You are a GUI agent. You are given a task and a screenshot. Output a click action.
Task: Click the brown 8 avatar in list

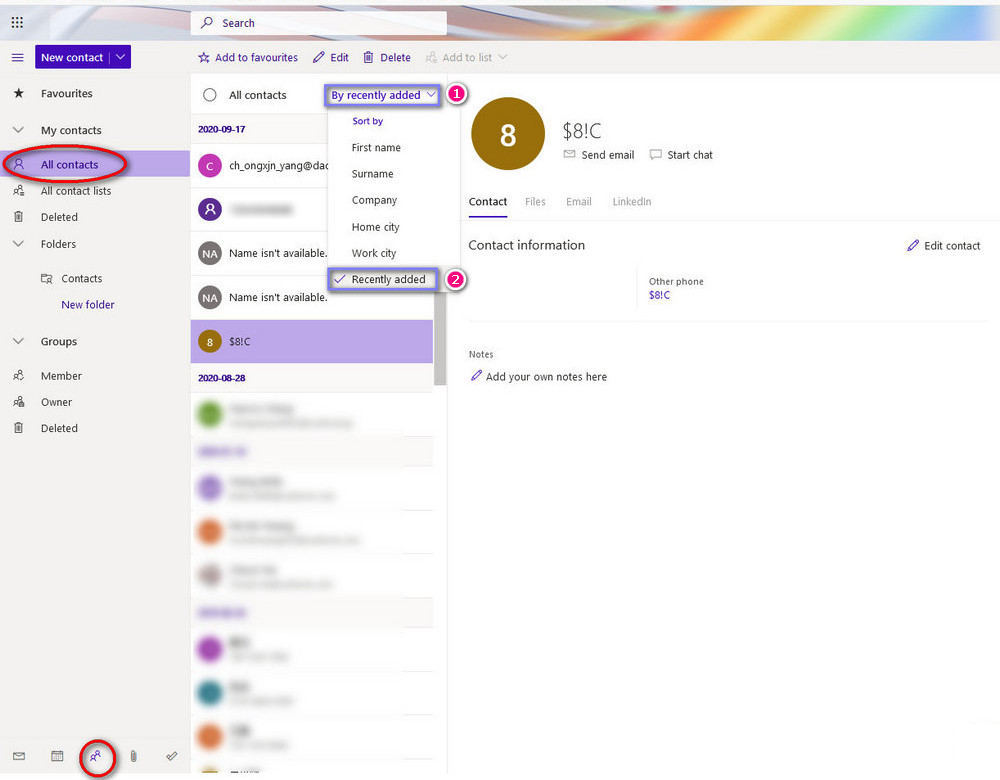coord(210,342)
